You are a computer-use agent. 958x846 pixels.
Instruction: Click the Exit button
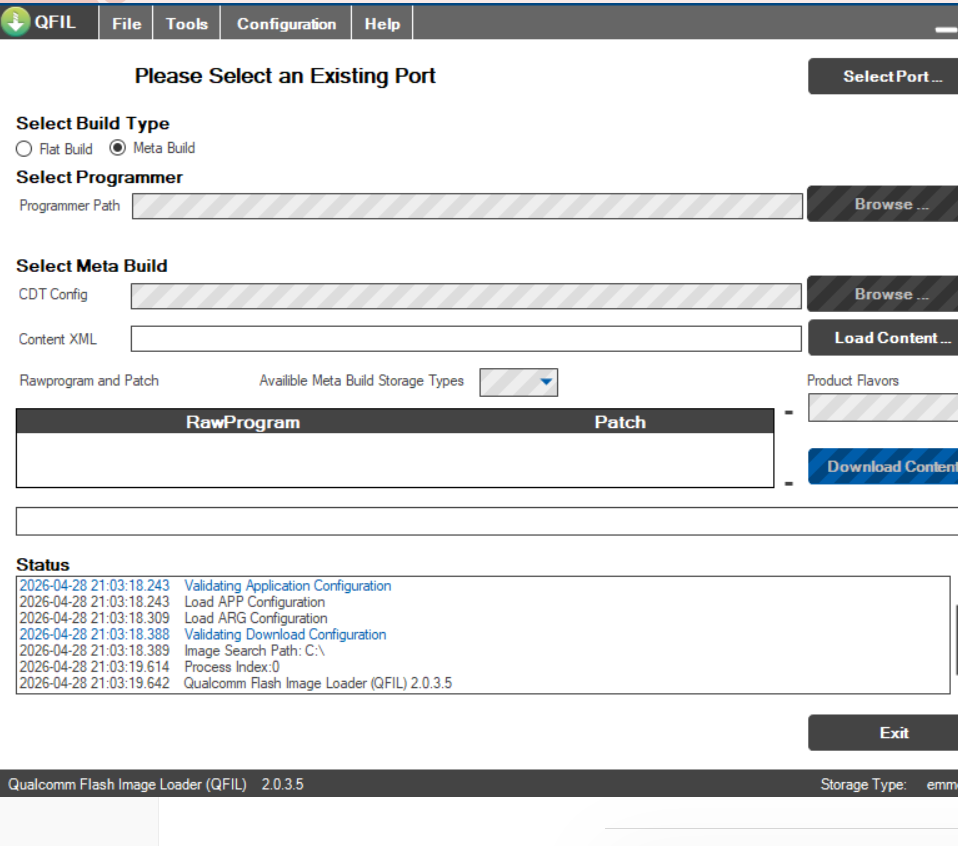point(883,733)
